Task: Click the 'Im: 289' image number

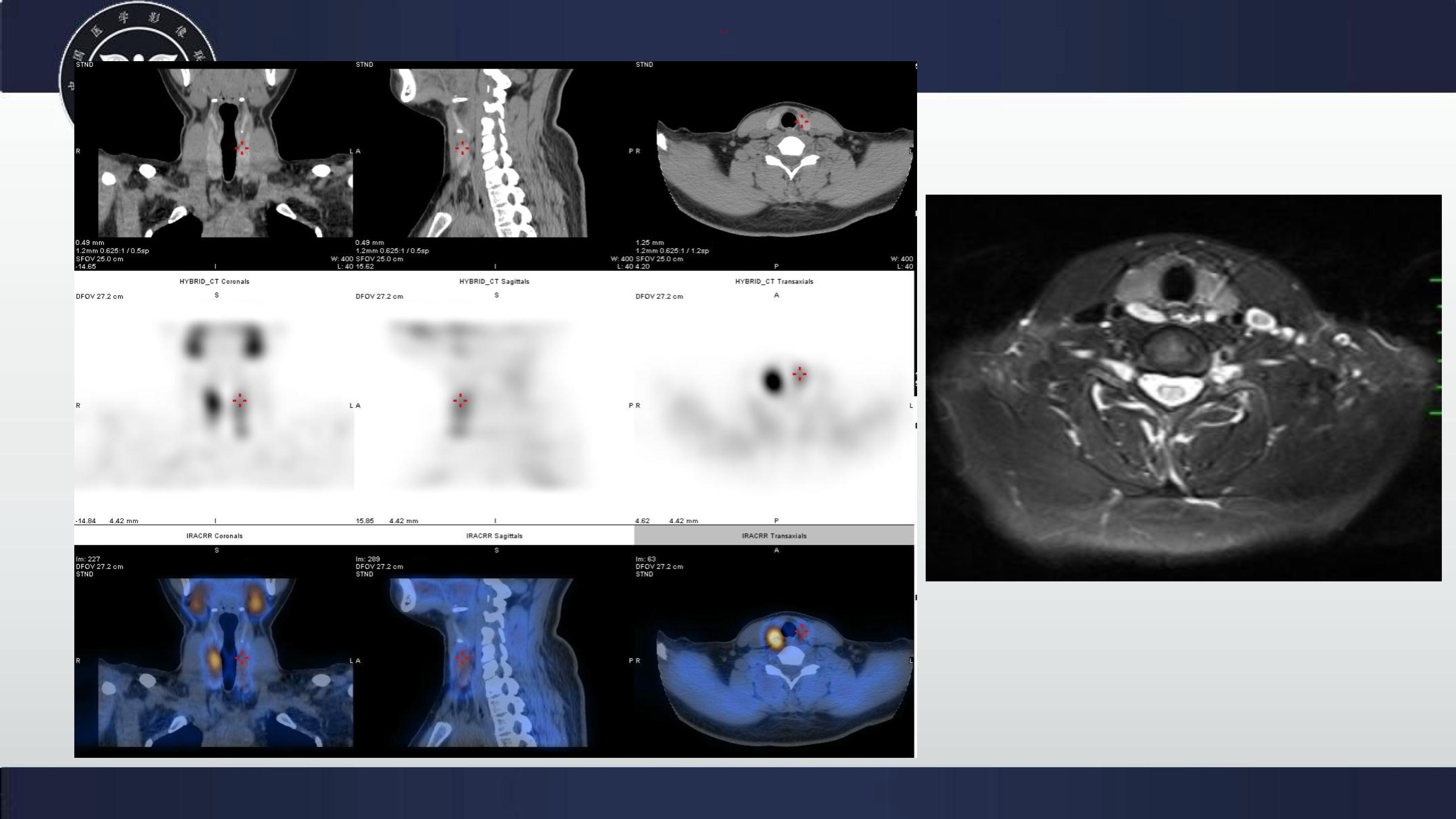Action: [x=368, y=559]
